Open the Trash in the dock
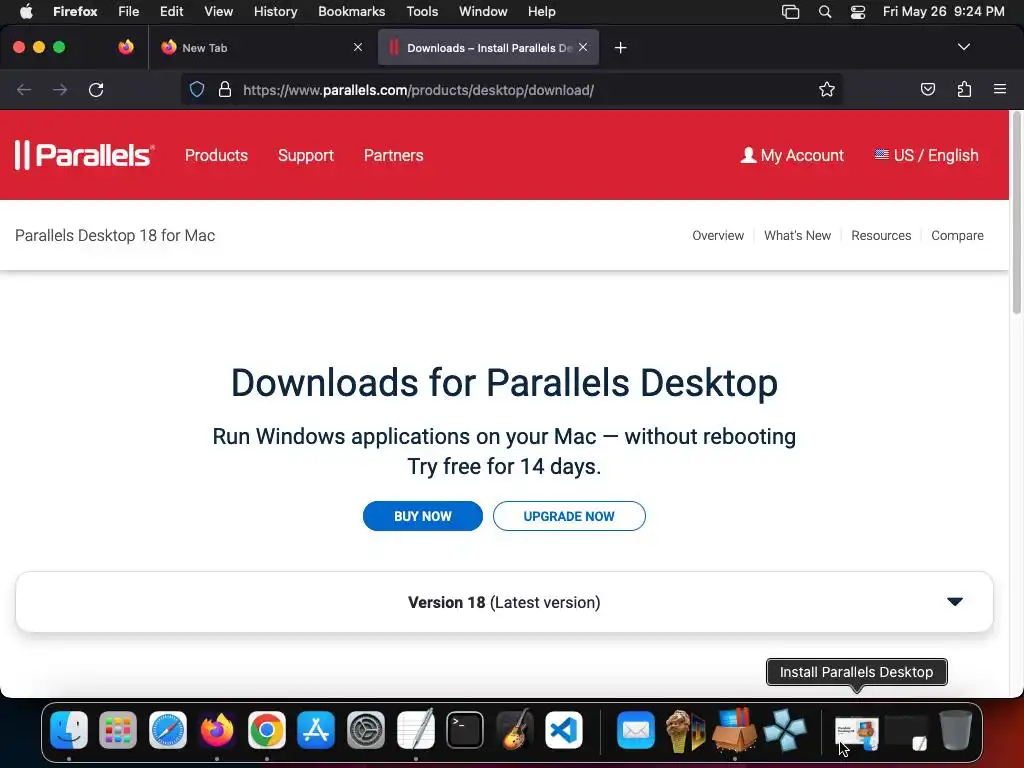Image resolution: width=1024 pixels, height=768 pixels. point(955,729)
